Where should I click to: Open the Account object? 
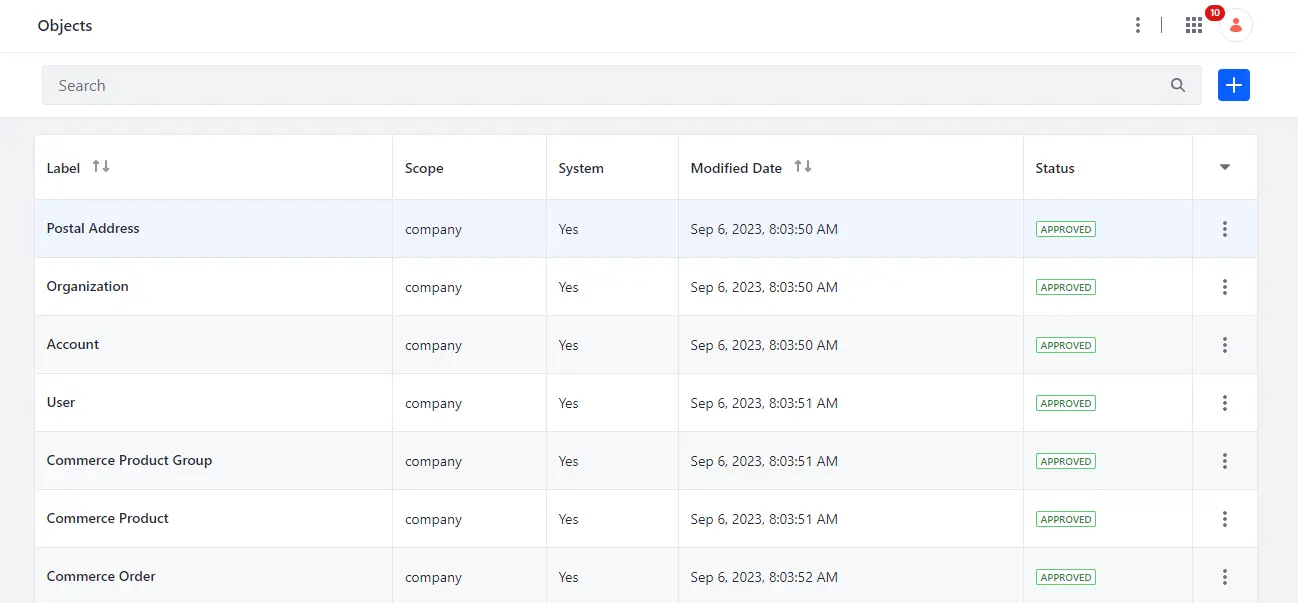(x=73, y=344)
